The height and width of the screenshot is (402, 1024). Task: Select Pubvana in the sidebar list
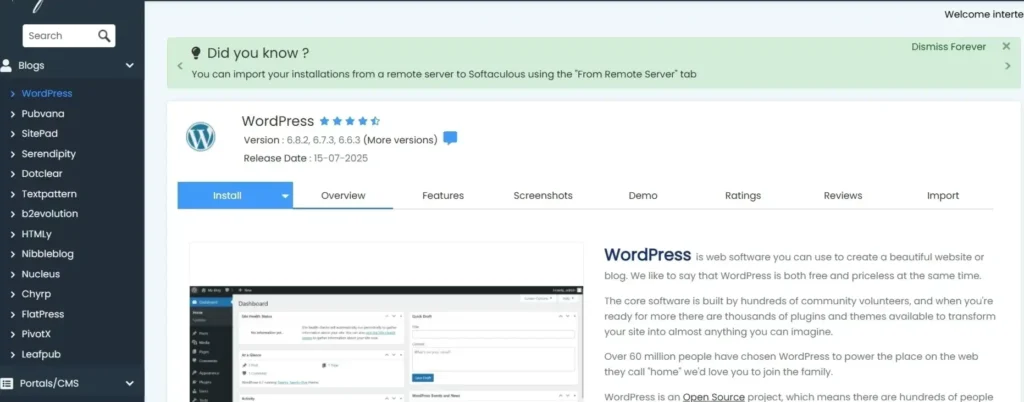click(x=42, y=114)
